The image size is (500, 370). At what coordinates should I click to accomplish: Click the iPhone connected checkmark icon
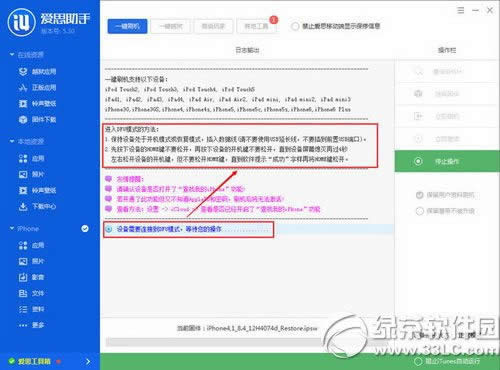click(85, 228)
